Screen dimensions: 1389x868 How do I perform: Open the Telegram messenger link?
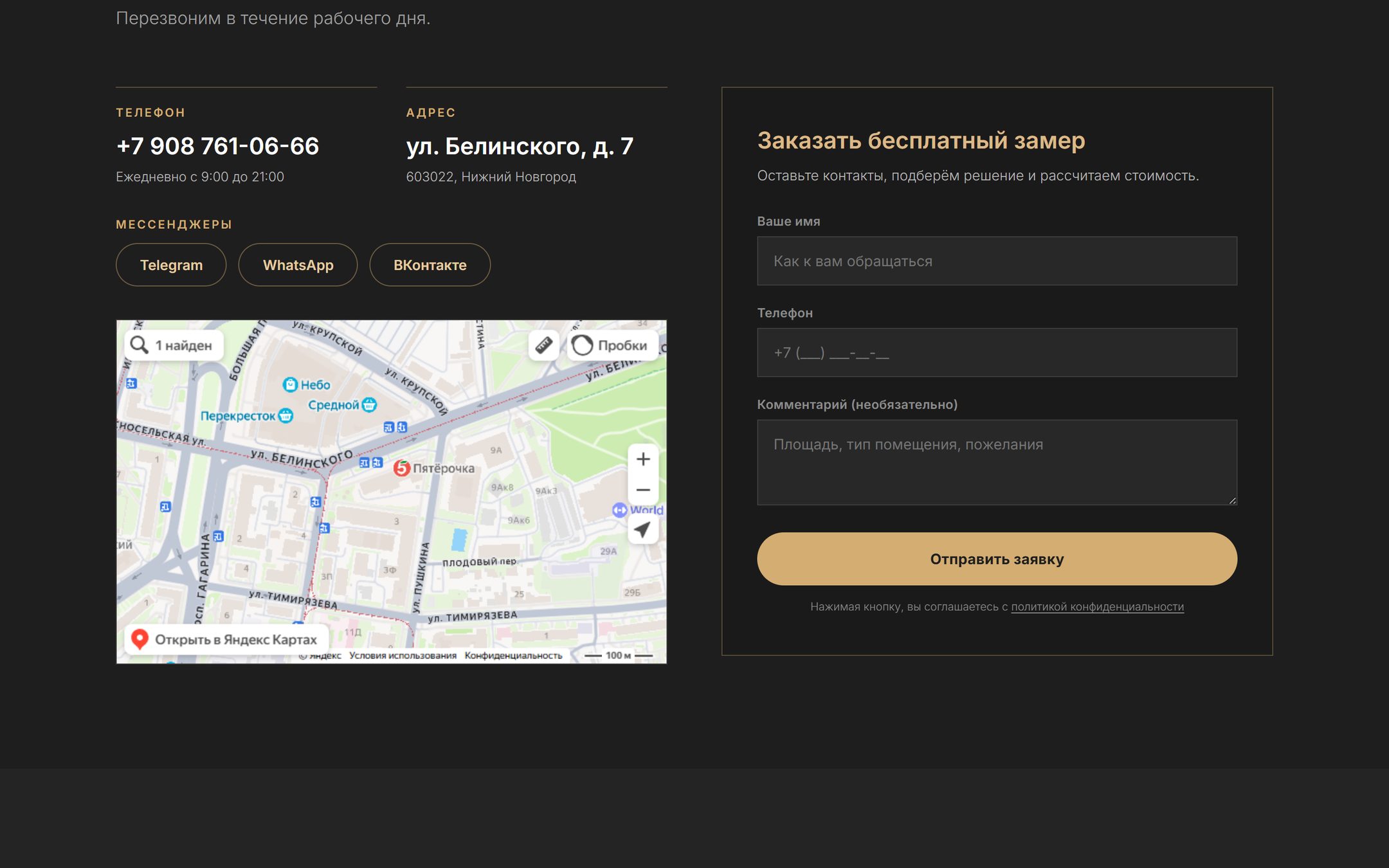pyautogui.click(x=171, y=265)
